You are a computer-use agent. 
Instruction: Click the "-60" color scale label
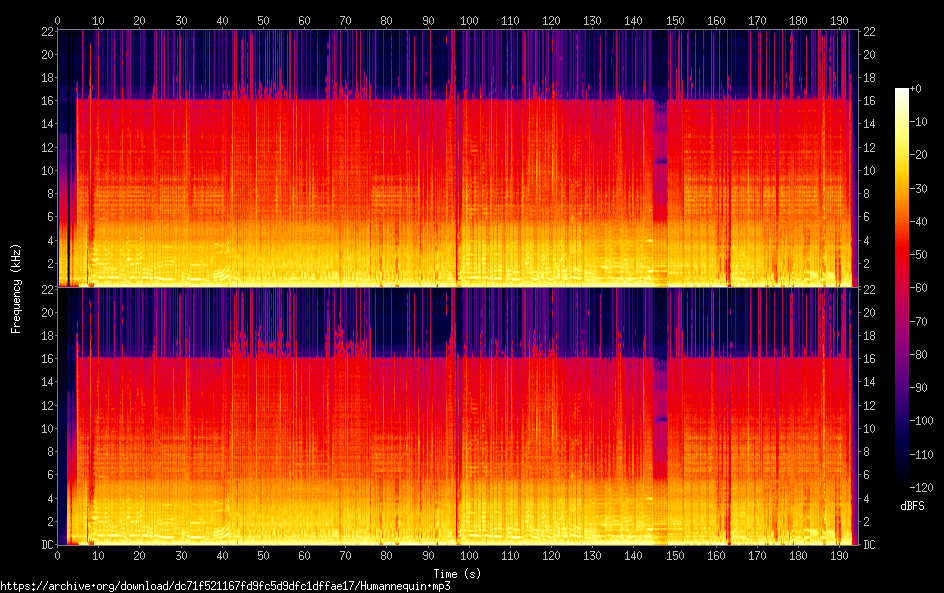[x=920, y=286]
